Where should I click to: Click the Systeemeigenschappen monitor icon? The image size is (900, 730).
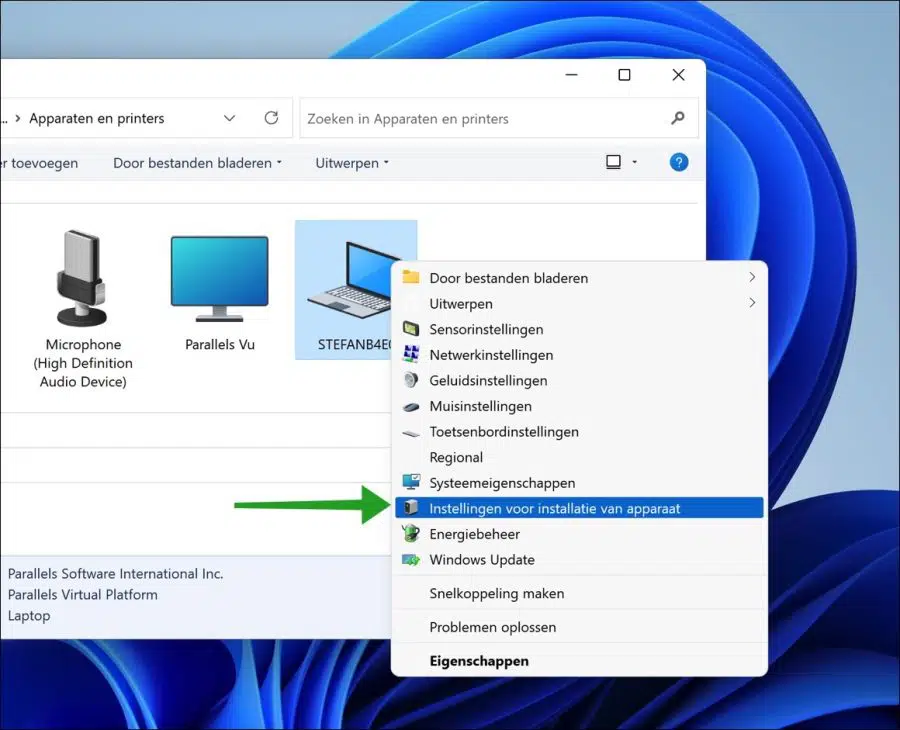[x=410, y=482]
